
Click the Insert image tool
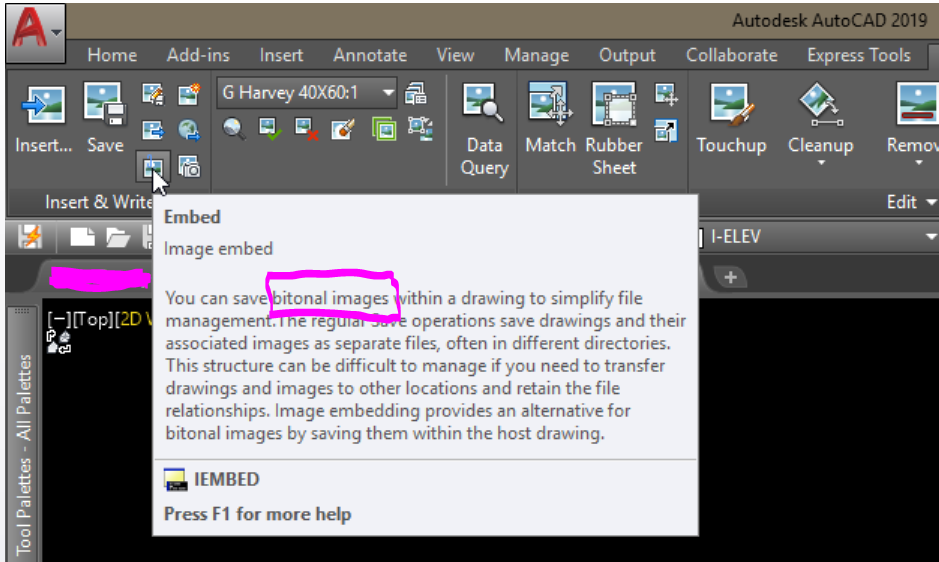coord(43,120)
